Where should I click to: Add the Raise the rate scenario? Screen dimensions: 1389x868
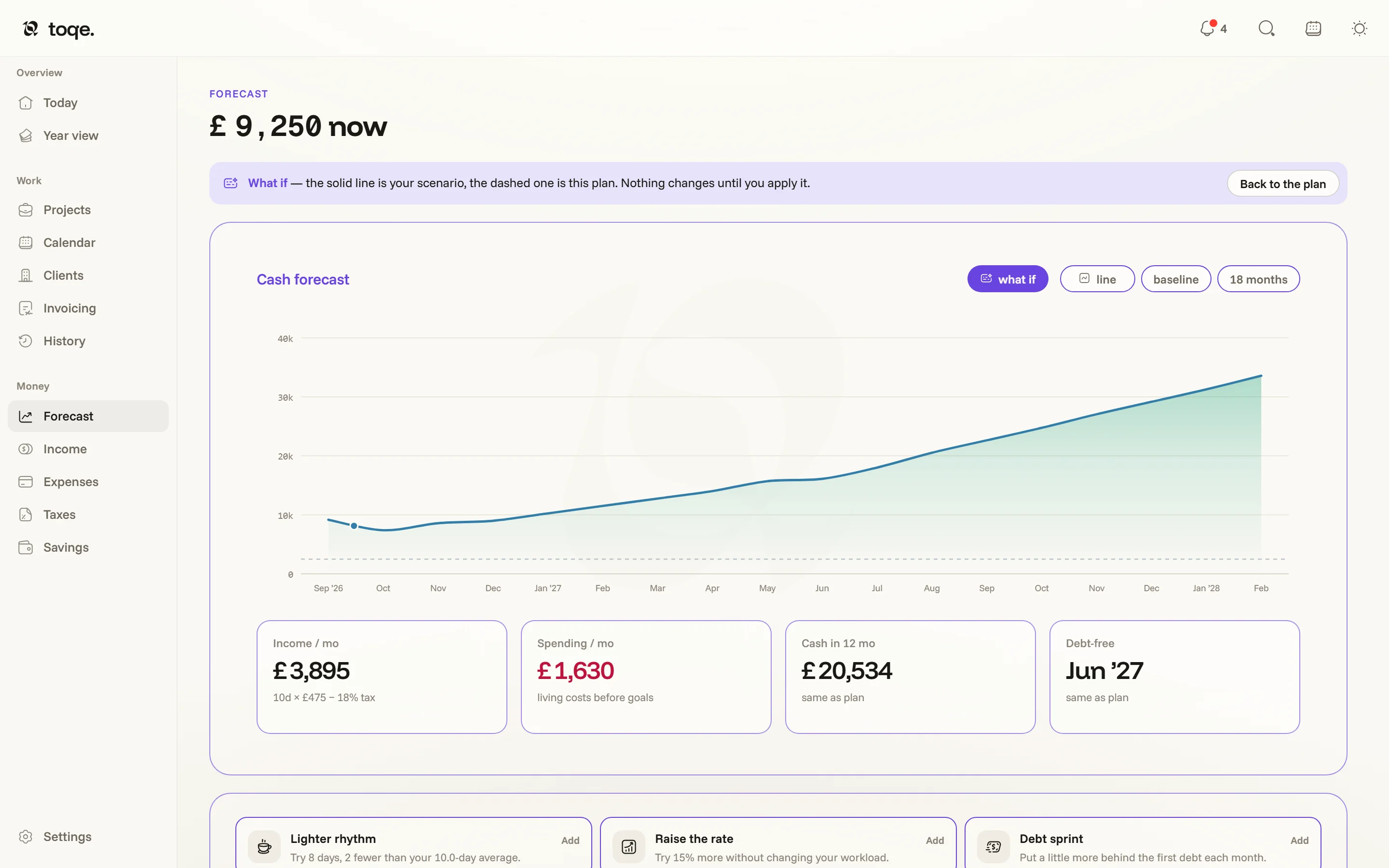[934, 841]
